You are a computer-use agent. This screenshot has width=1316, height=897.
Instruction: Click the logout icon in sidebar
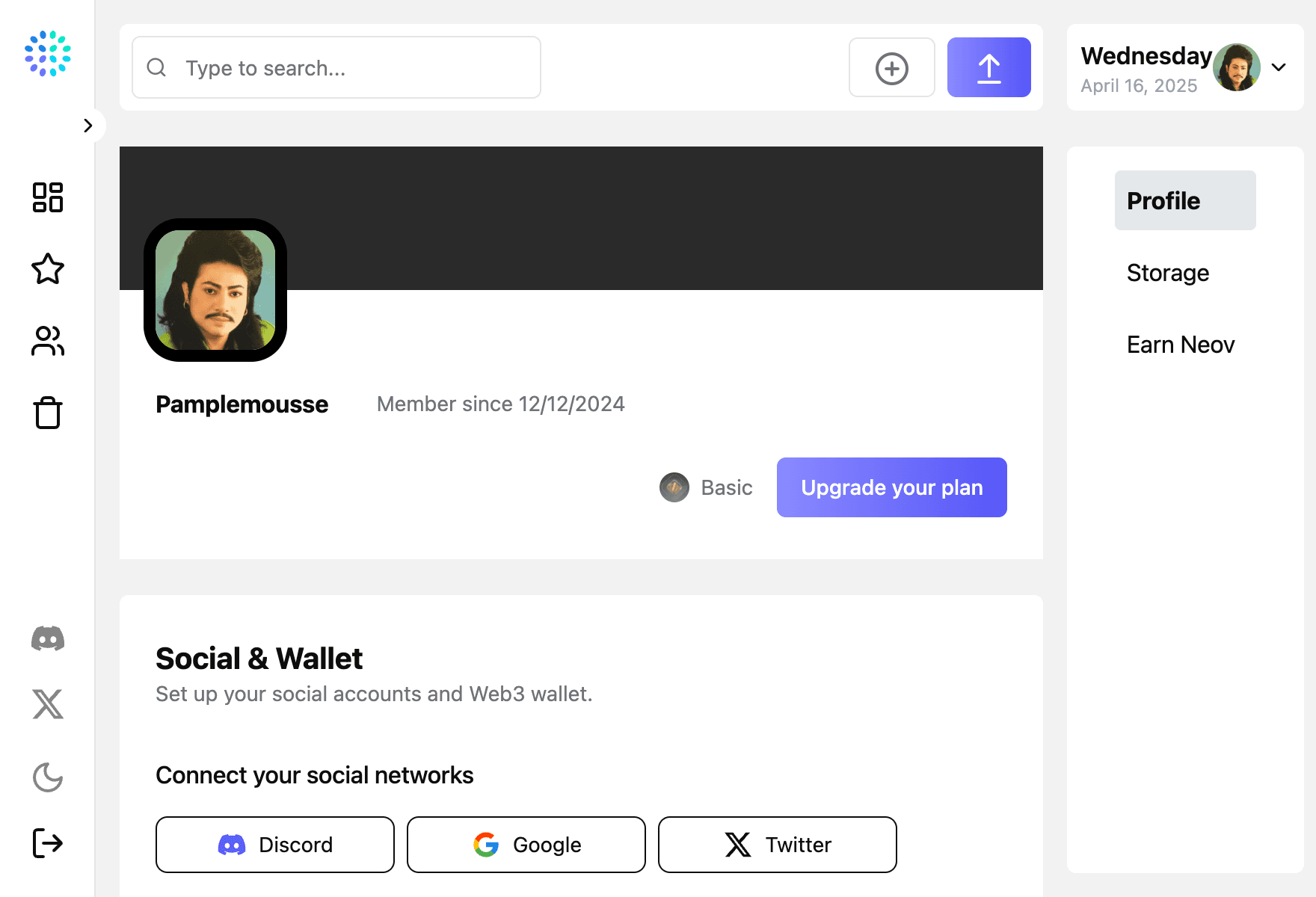coord(48,843)
